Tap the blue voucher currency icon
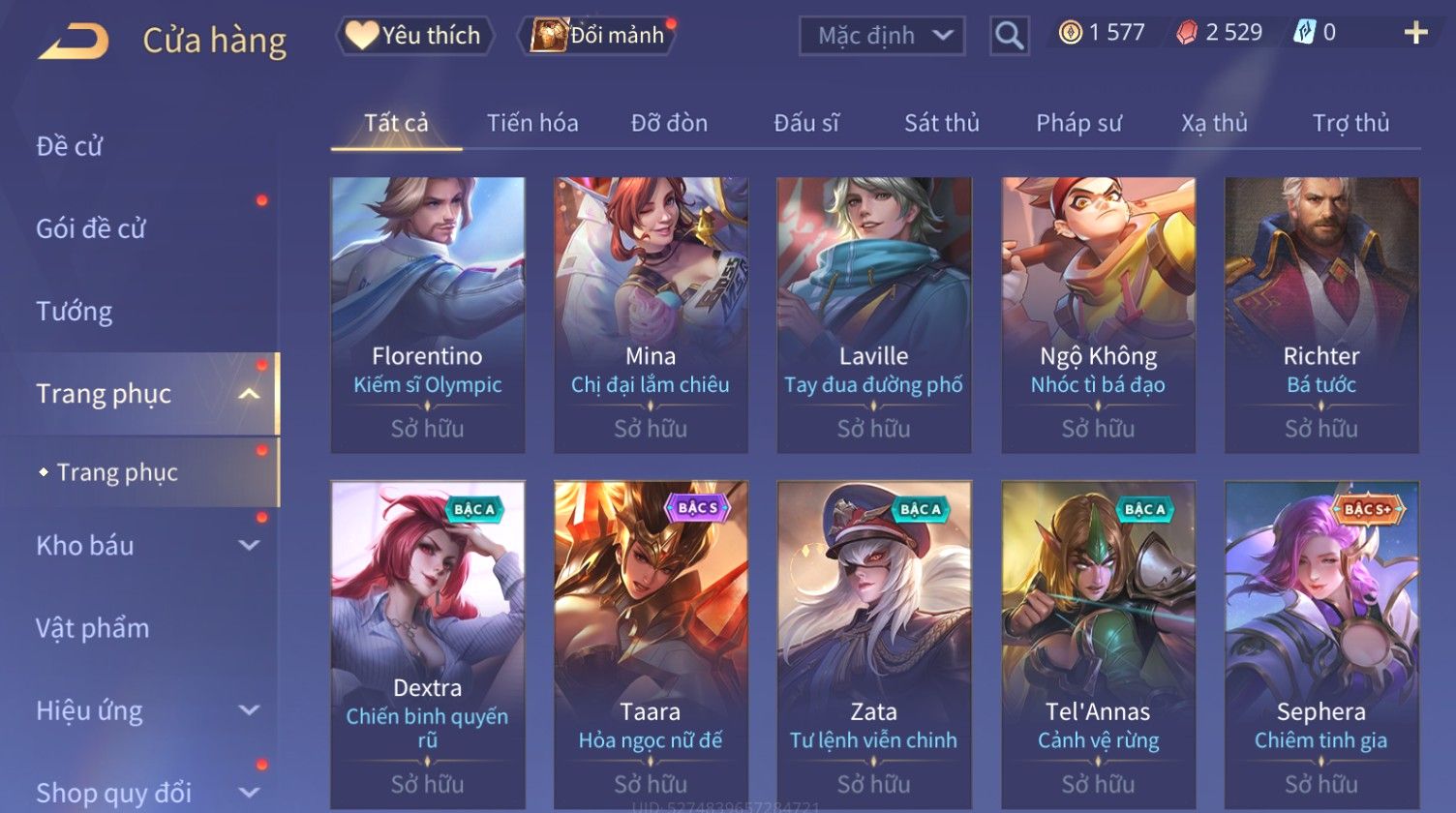The height and width of the screenshot is (813, 1456). click(1304, 34)
